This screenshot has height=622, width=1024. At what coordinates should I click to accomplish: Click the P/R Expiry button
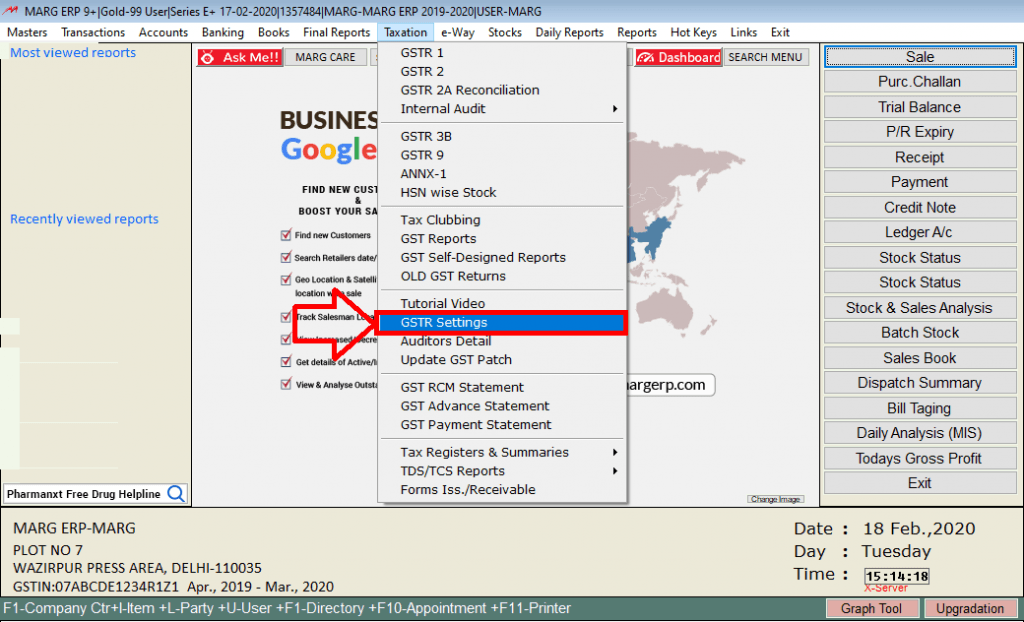point(920,132)
